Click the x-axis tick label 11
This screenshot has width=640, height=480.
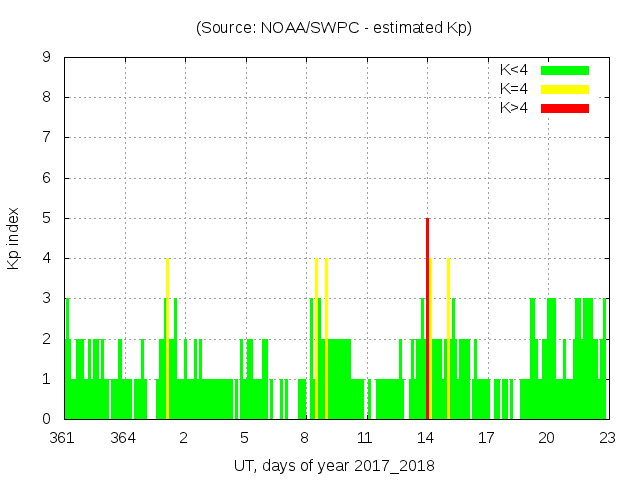pos(365,437)
